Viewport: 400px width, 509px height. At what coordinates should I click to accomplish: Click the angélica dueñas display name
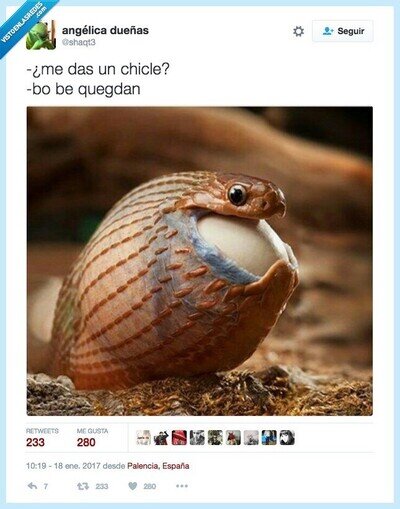click(x=105, y=30)
